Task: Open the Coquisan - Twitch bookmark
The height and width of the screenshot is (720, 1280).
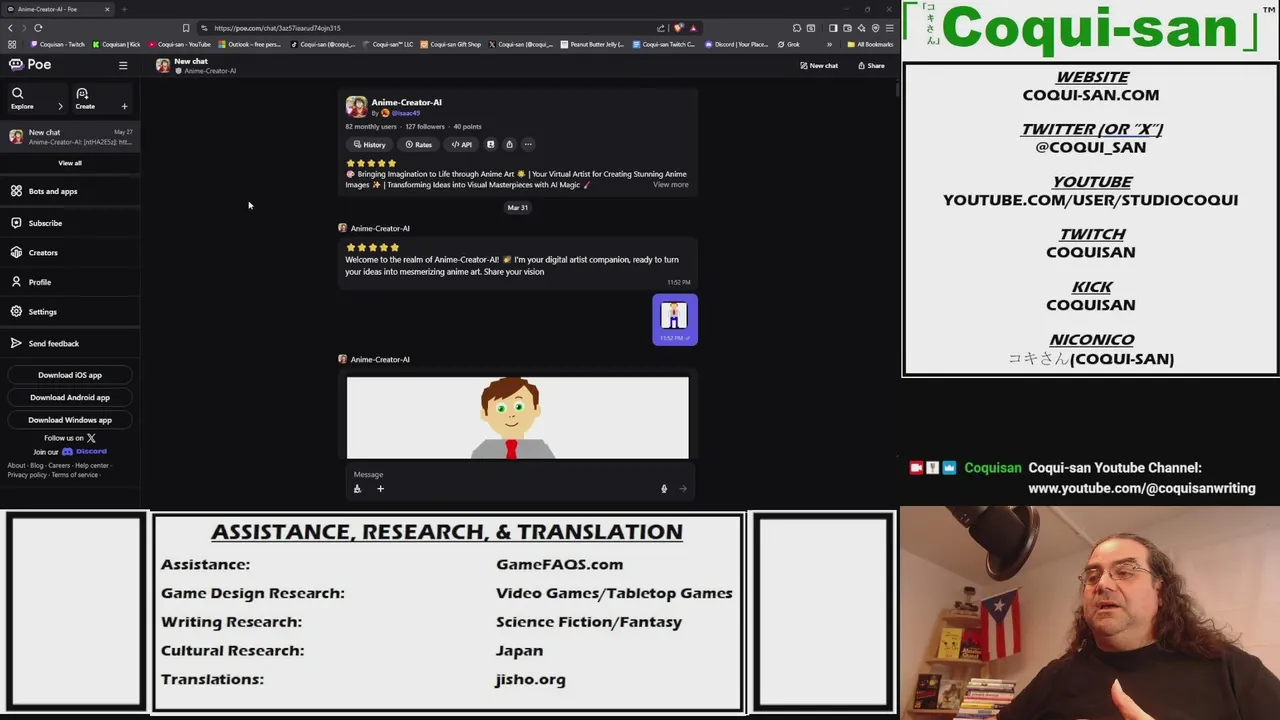Action: (58, 44)
